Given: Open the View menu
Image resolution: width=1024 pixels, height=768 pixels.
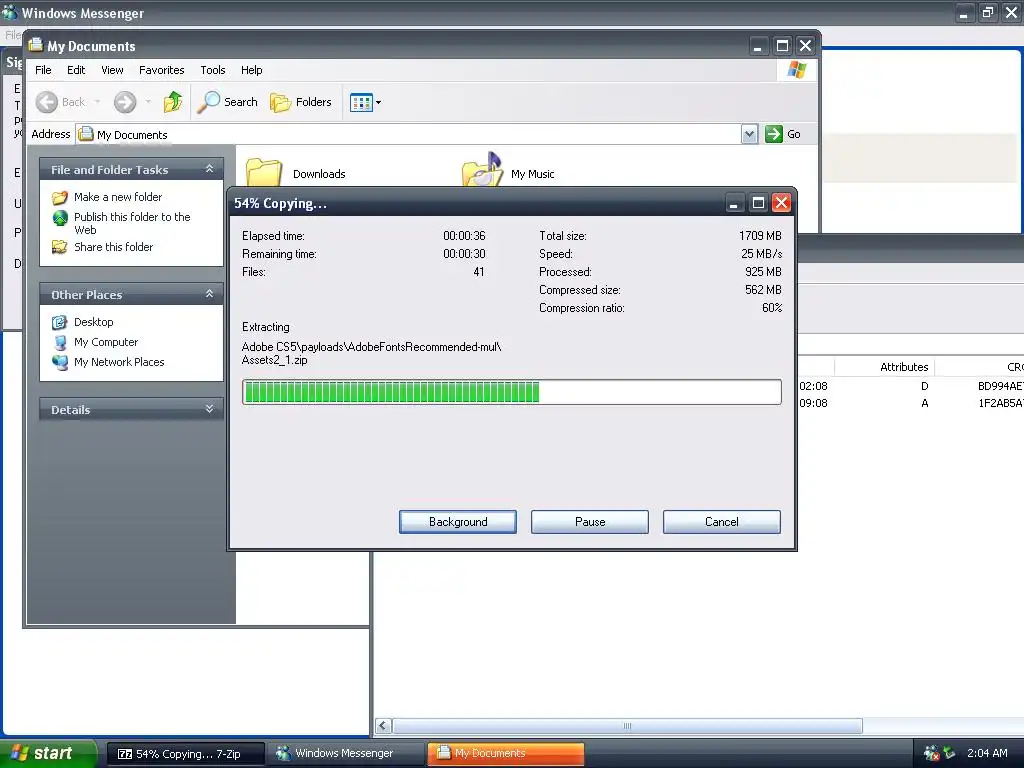Looking at the screenshot, I should pyautogui.click(x=112, y=70).
